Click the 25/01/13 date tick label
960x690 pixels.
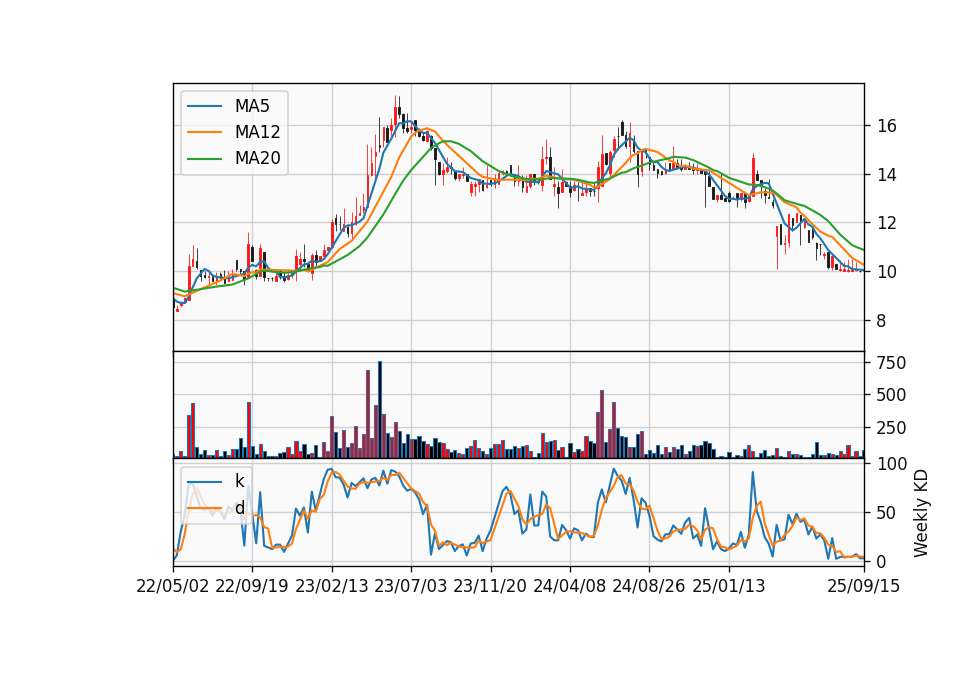729,586
